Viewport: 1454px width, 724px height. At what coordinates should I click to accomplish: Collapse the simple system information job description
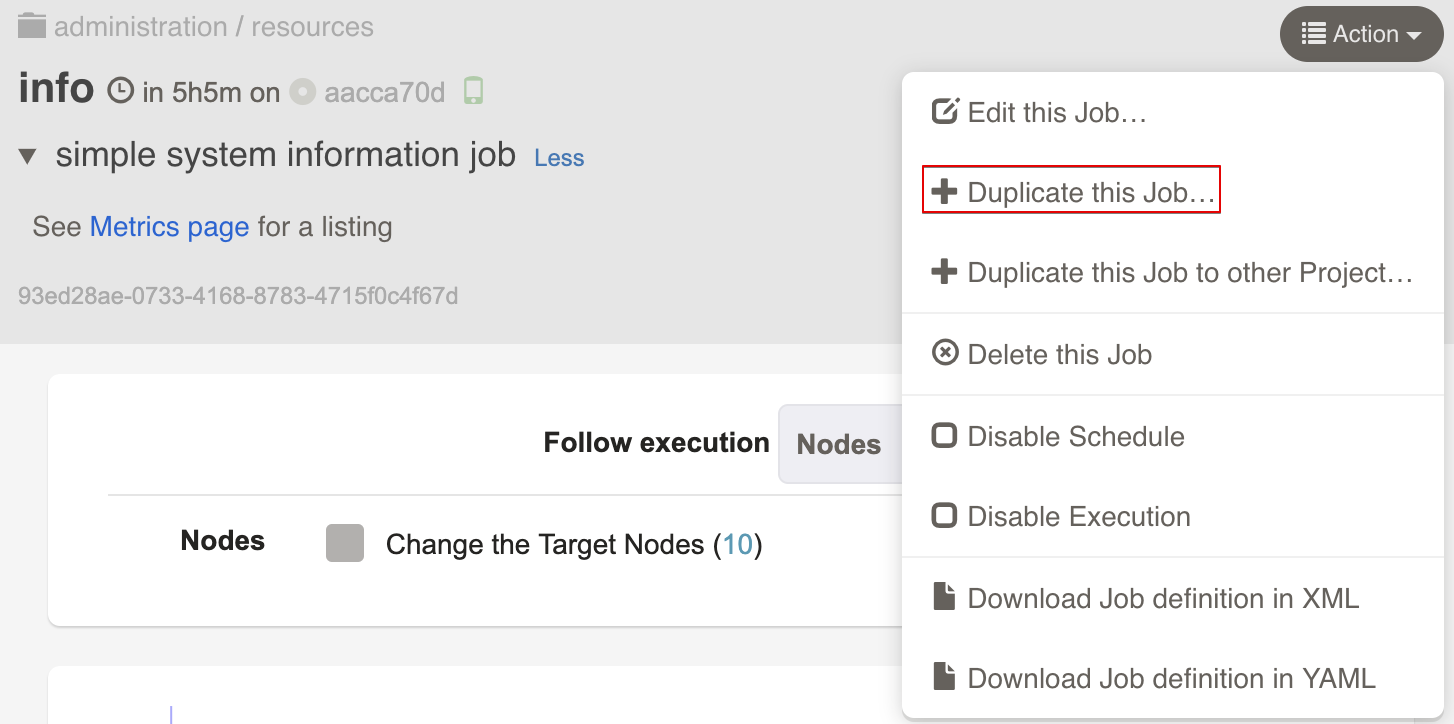tap(27, 155)
